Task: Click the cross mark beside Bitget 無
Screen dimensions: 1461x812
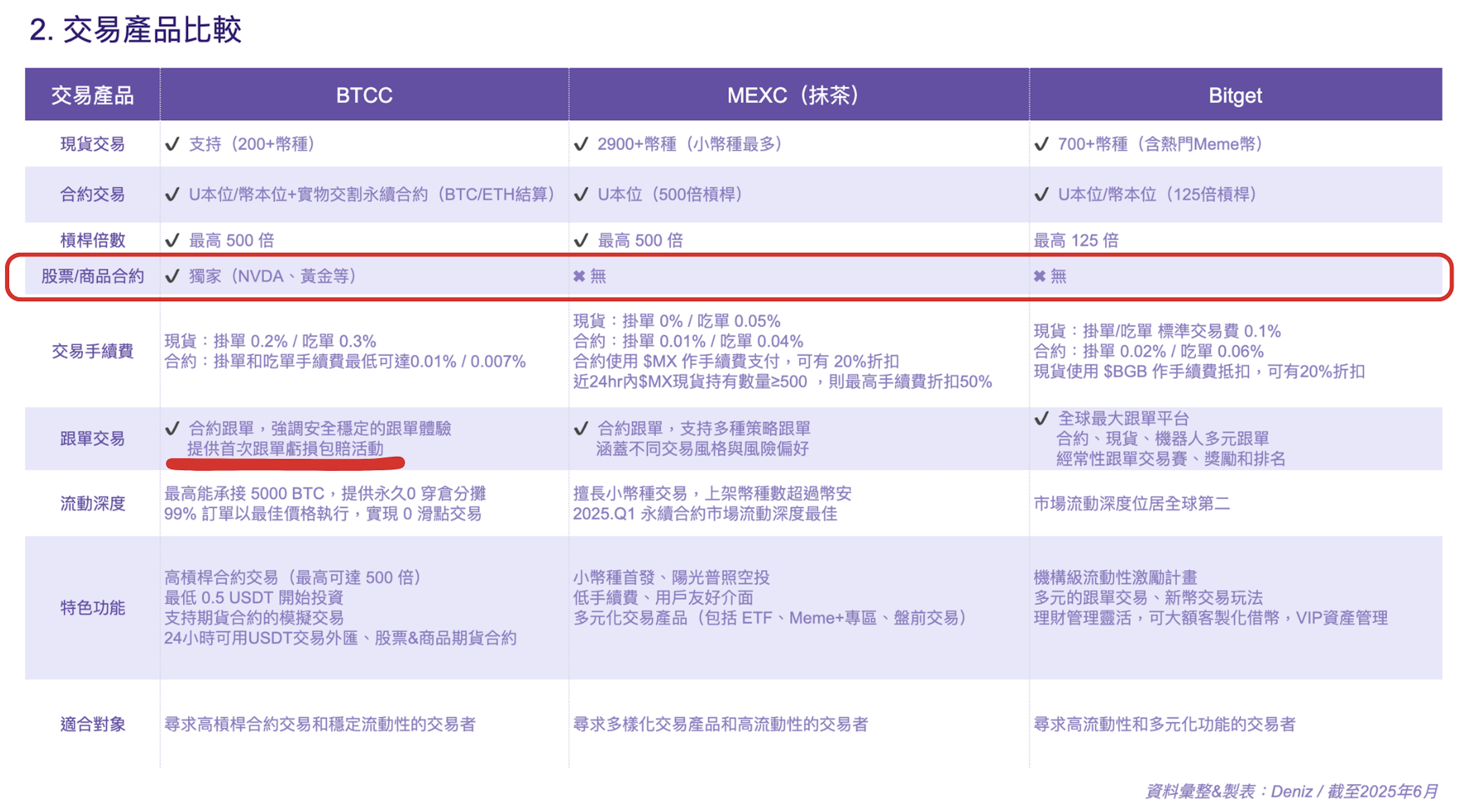Action: click(1041, 276)
